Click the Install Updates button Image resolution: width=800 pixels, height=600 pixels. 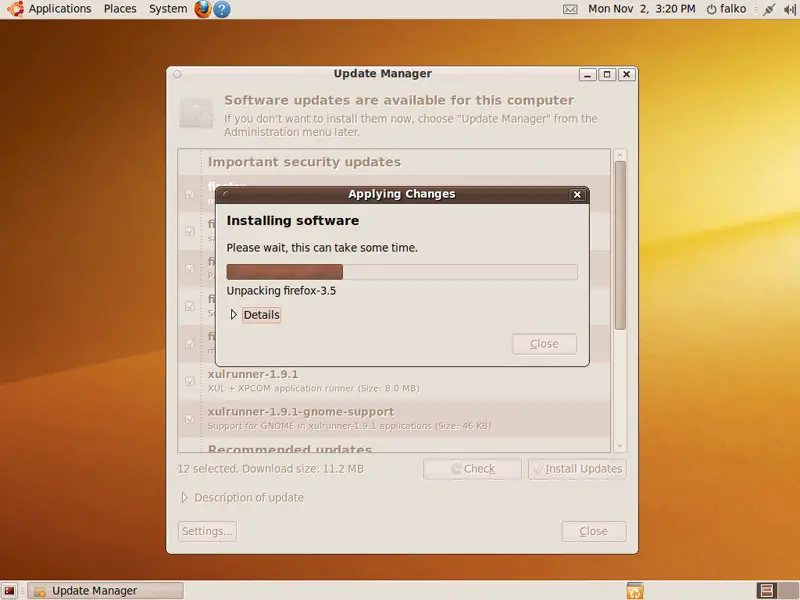[578, 469]
